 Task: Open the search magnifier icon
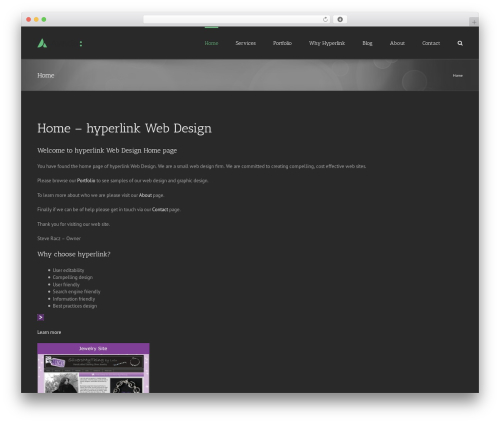point(460,43)
